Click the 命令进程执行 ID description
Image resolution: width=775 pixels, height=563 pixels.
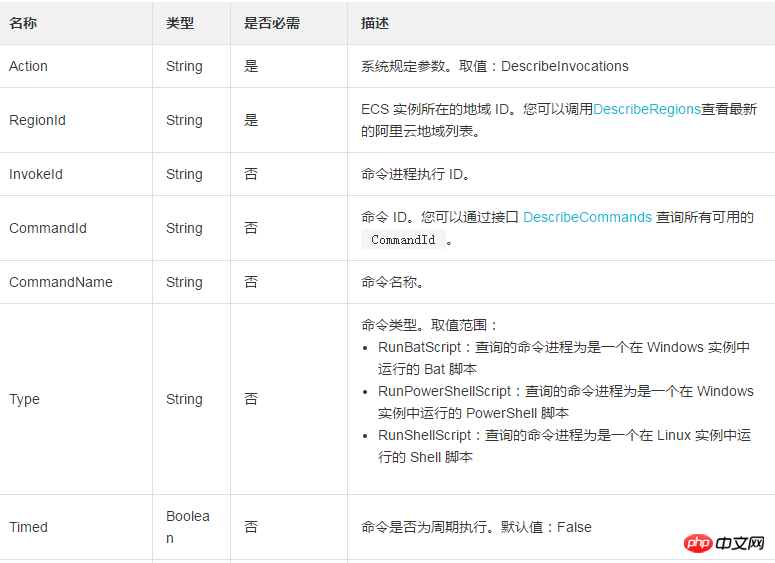coord(415,174)
